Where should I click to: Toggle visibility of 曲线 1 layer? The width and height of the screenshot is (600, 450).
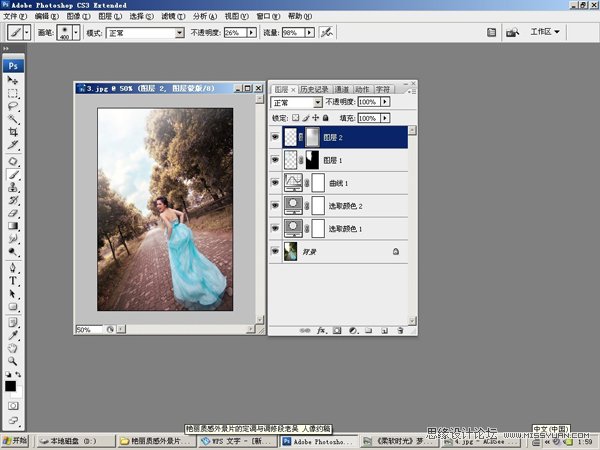coord(275,182)
